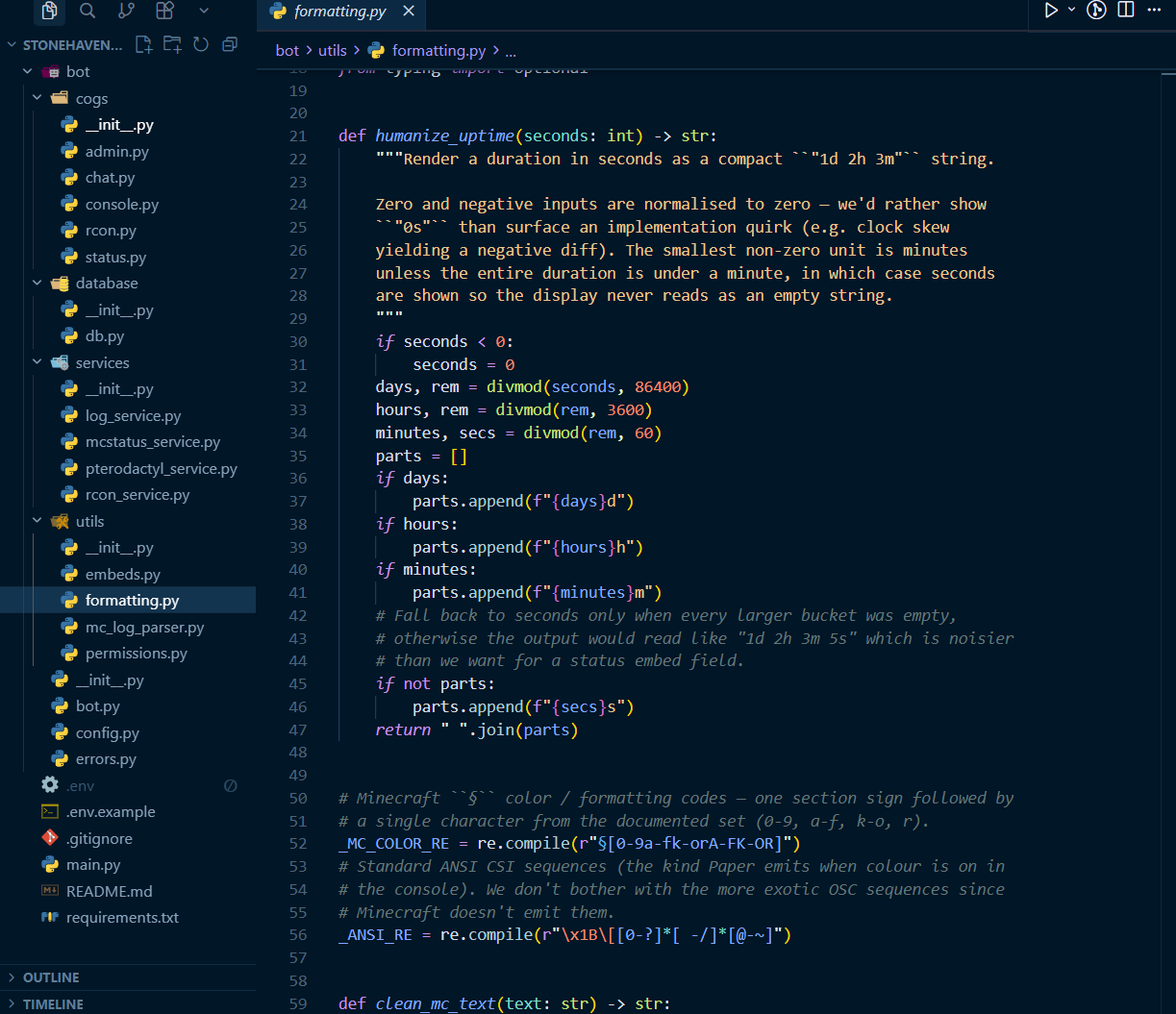Open bot.py file
The width and height of the screenshot is (1176, 1014).
[x=98, y=706]
